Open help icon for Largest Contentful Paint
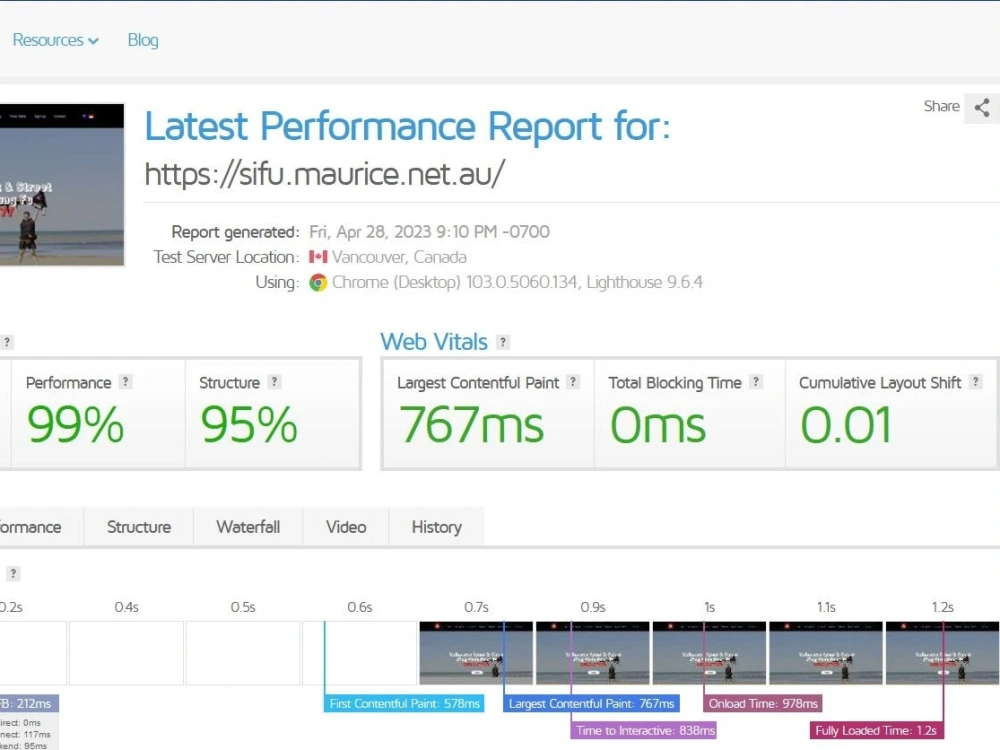 573,382
